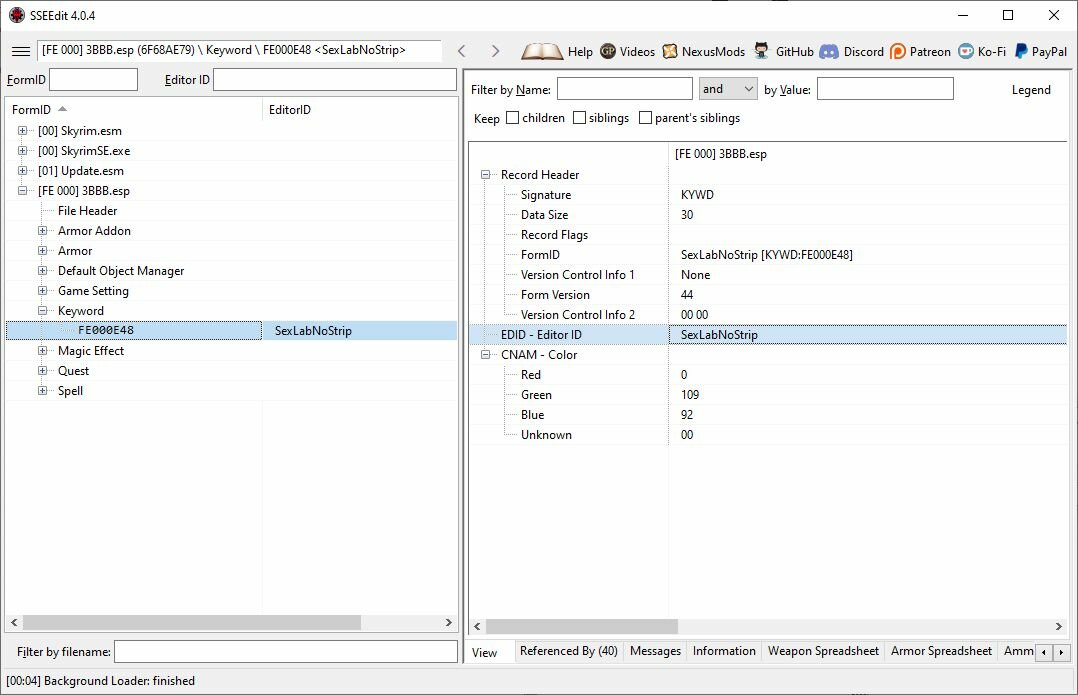The height and width of the screenshot is (695, 1078).
Task: Open the Videos link icon
Action: (x=608, y=51)
